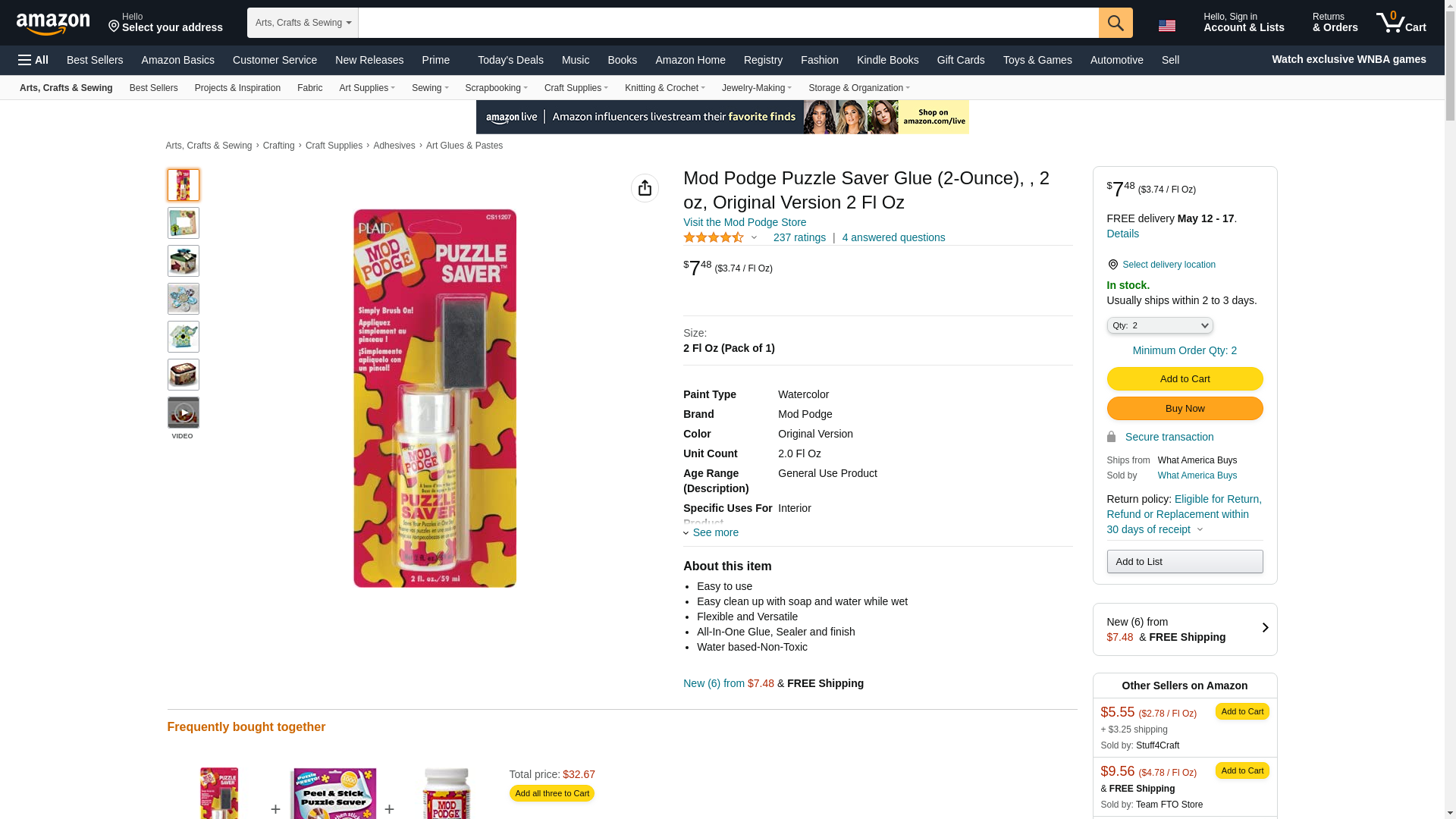The height and width of the screenshot is (819, 1456).
Task: Click the delivery location pin icon
Action: [1112, 265]
